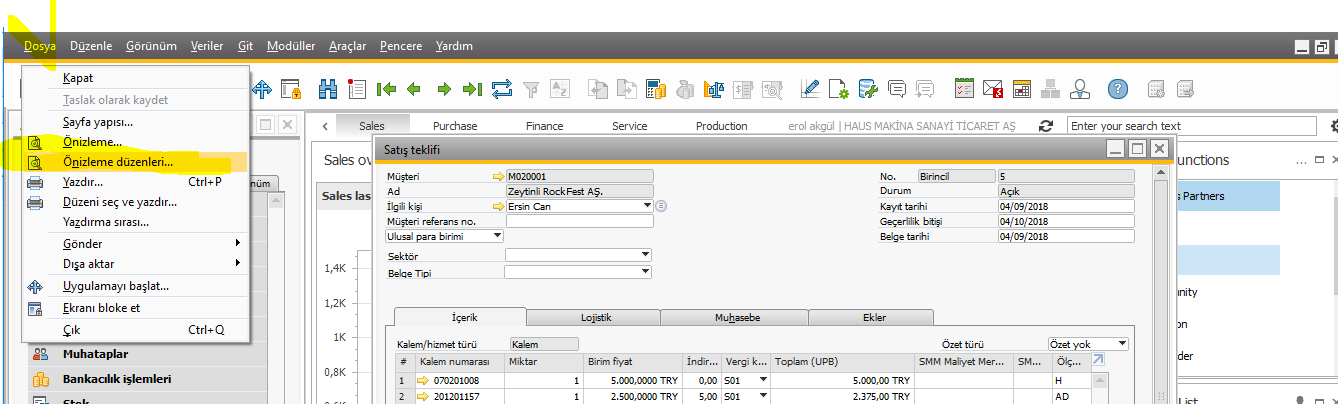Open the İlgili kişi dropdown

coord(646,206)
